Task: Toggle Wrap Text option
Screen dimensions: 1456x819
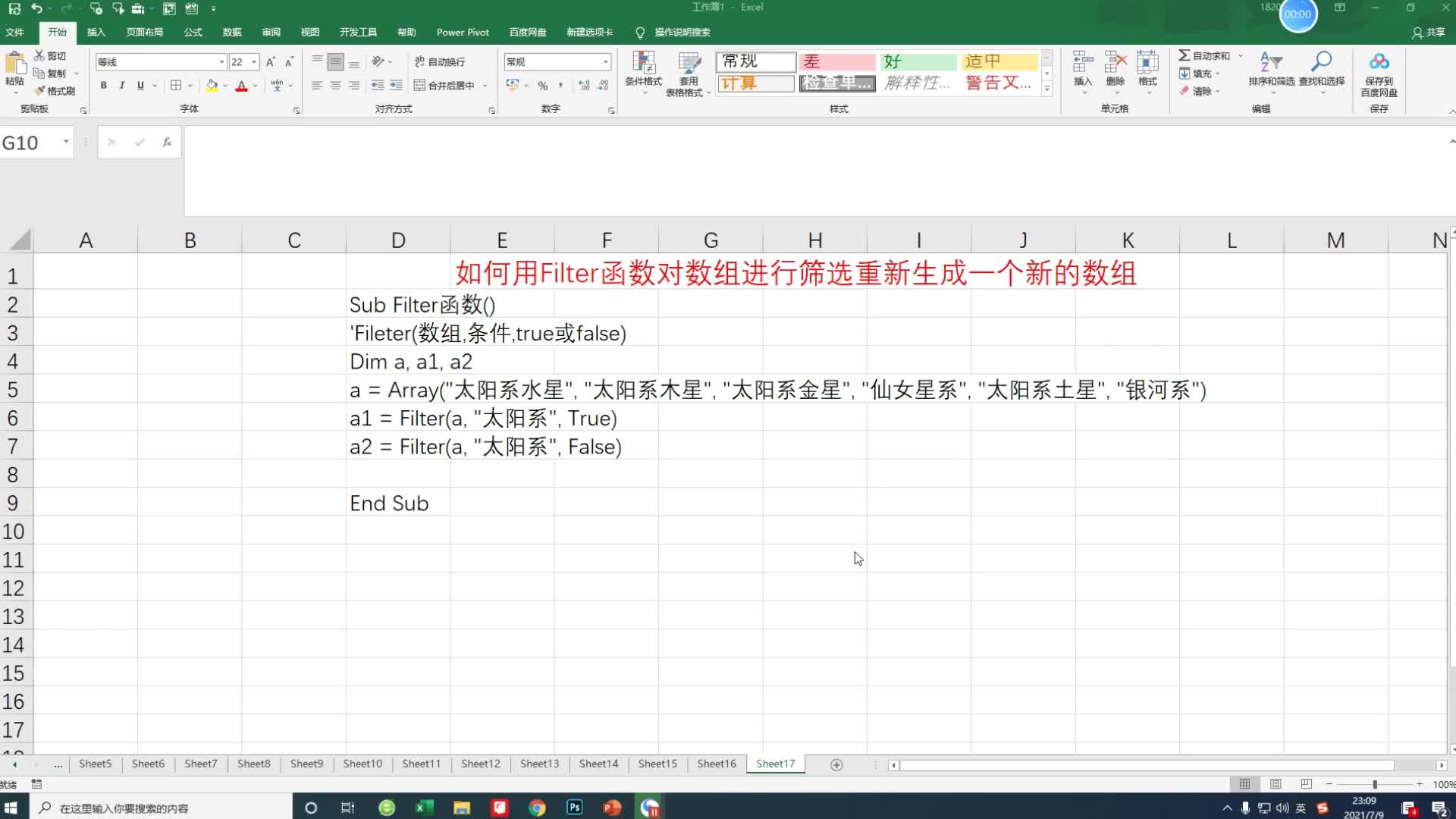Action: (440, 62)
